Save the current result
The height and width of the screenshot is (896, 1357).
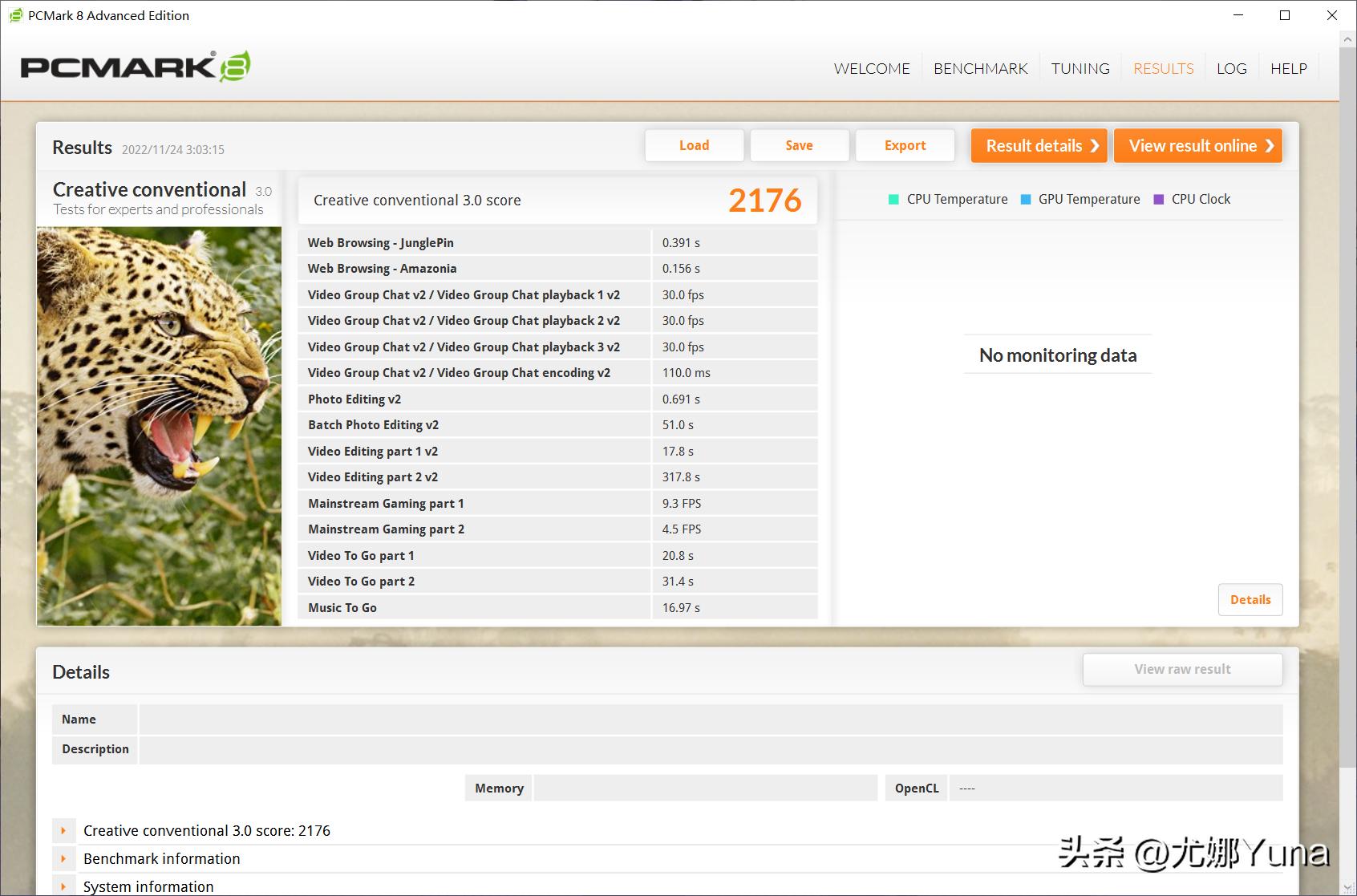click(x=800, y=145)
